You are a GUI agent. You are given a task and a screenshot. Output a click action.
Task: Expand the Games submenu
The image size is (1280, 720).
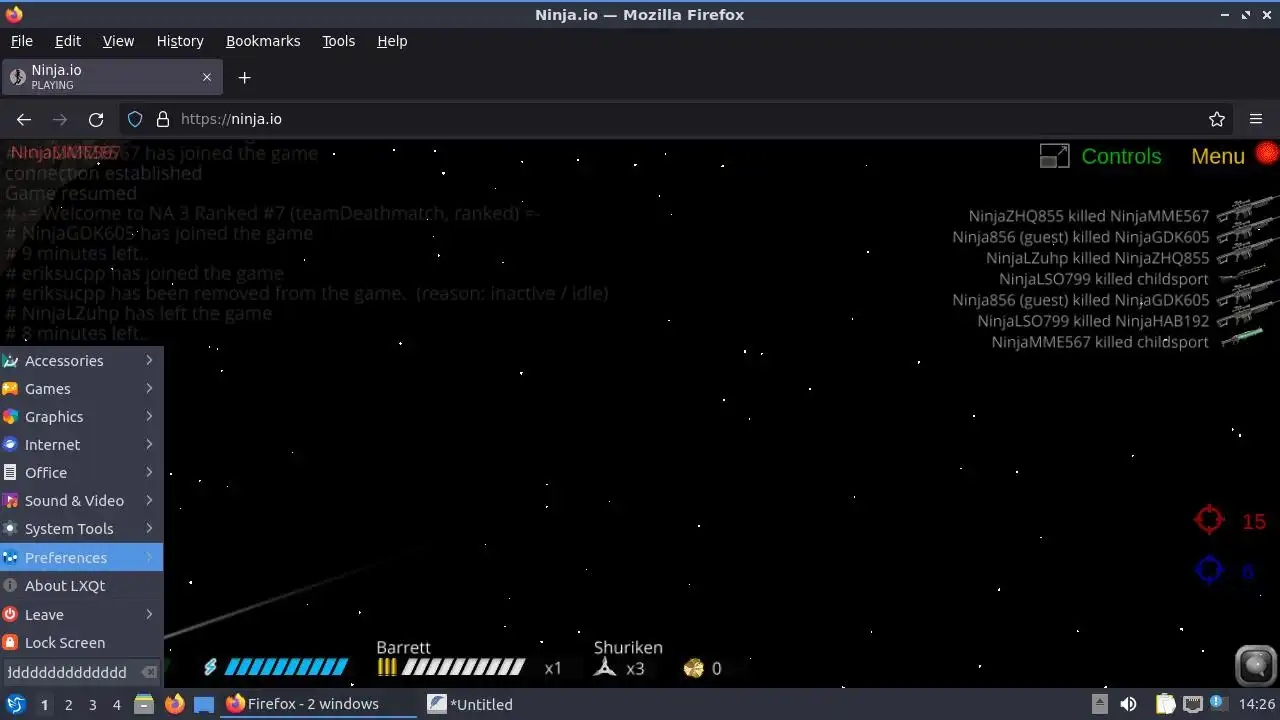(81, 388)
